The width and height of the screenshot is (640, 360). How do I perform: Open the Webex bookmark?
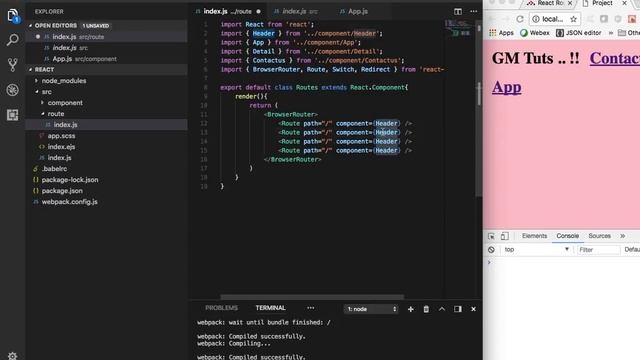pos(535,33)
